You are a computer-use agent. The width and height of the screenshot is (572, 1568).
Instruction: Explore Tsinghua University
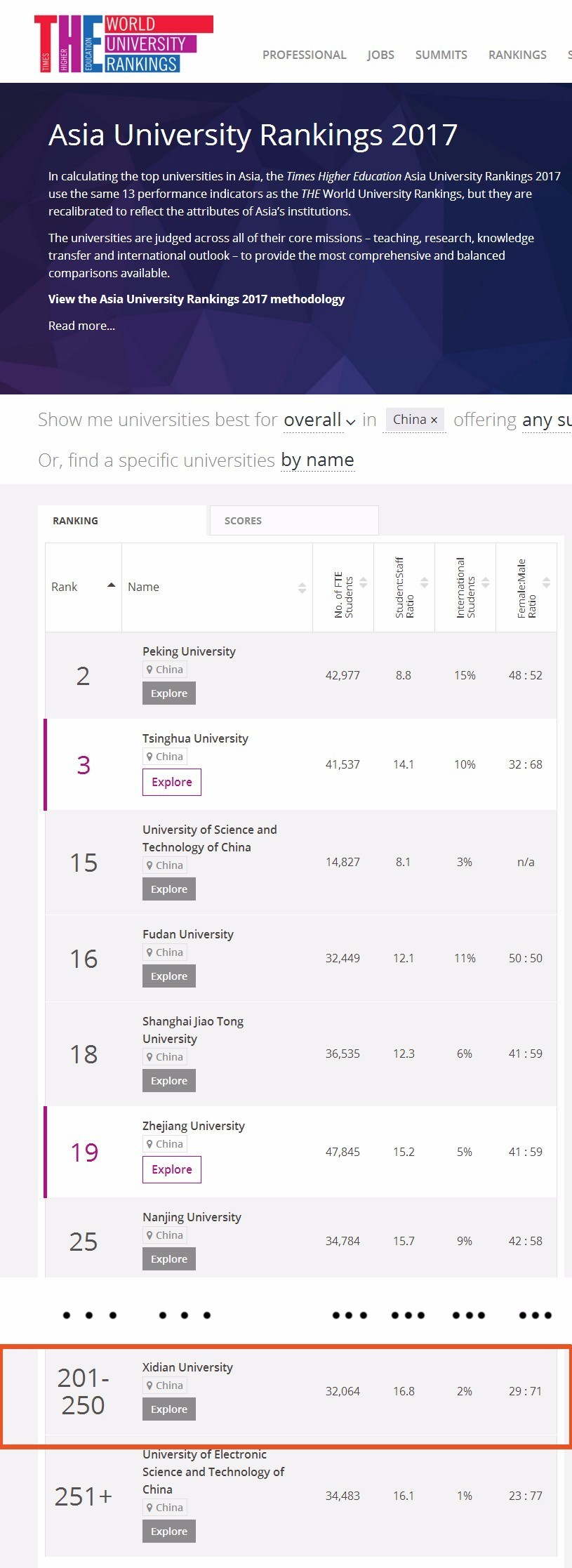click(171, 782)
